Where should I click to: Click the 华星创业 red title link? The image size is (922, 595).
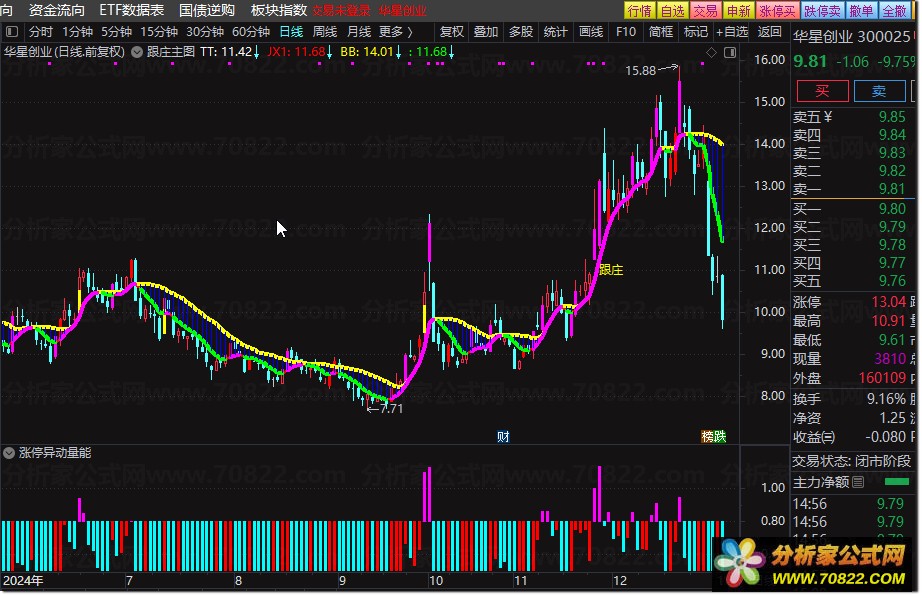coord(403,11)
